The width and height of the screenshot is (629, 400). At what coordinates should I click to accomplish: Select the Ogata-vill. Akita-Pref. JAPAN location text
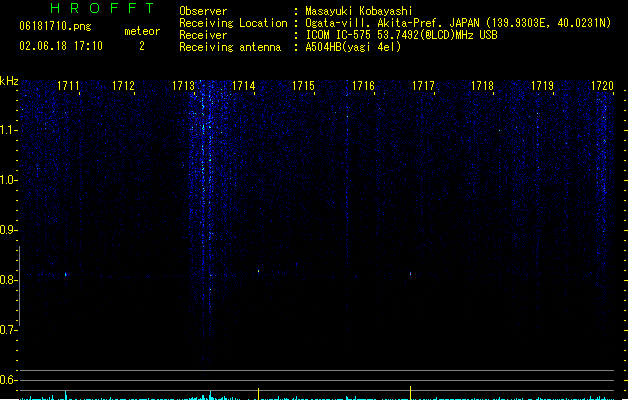click(x=392, y=23)
